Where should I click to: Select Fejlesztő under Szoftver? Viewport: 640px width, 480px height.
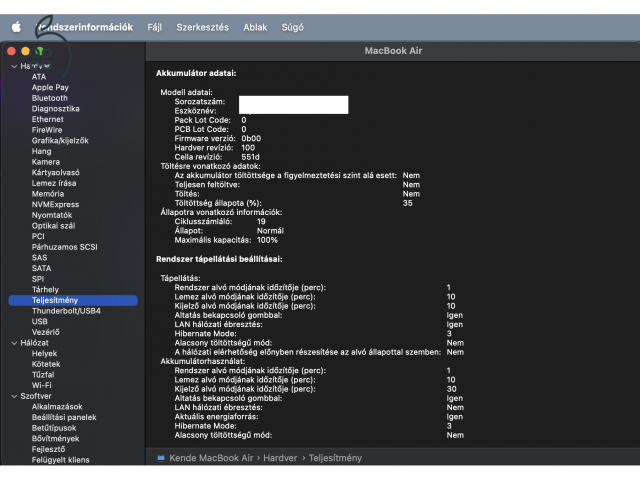tap(48, 449)
